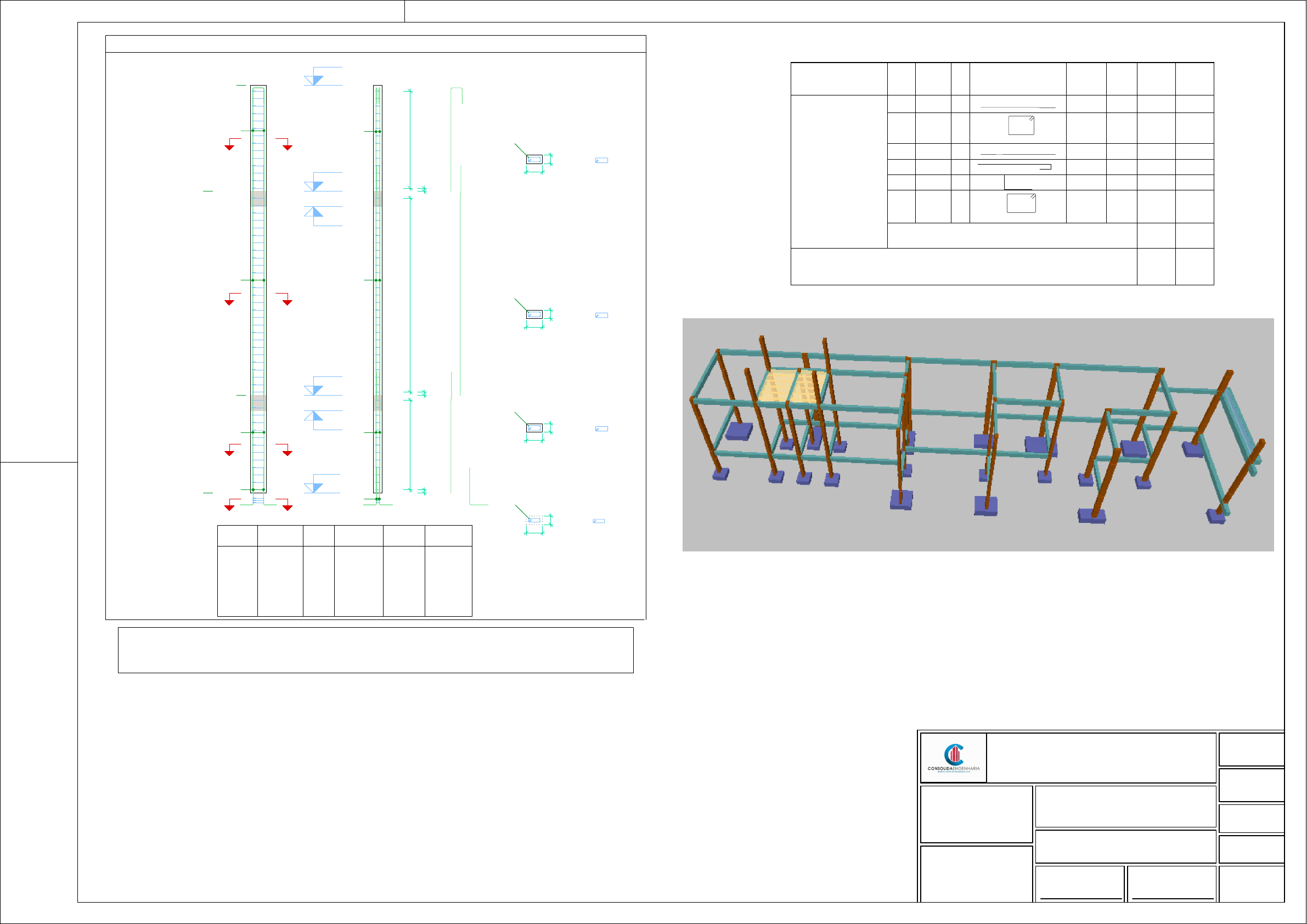Screen dimensions: 1307x924
Task: Select the bottommost blue level marker triangle
Action: tap(314, 488)
